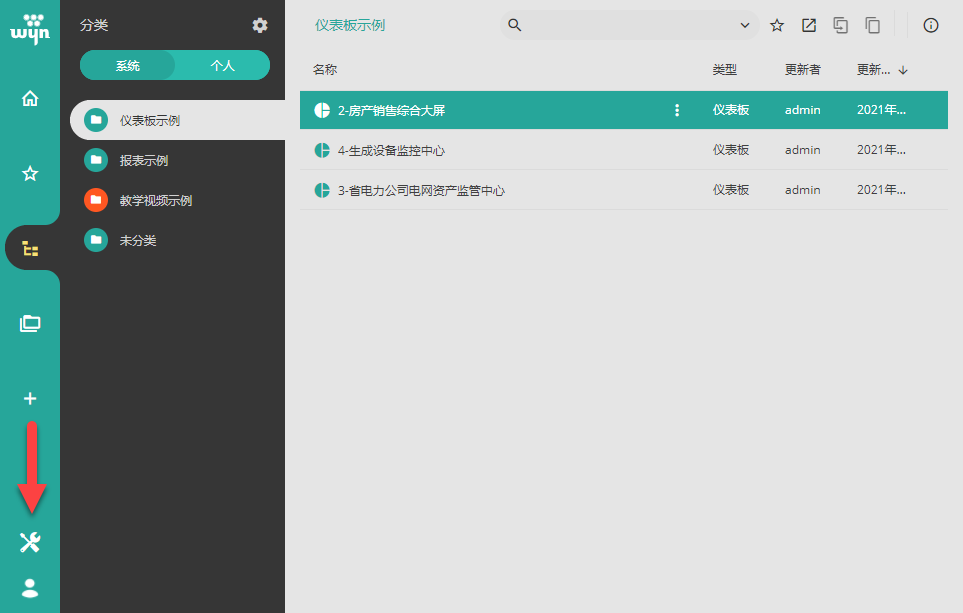The image size is (963, 613).
Task: Expand the search box dropdown arrow
Action: 744,25
